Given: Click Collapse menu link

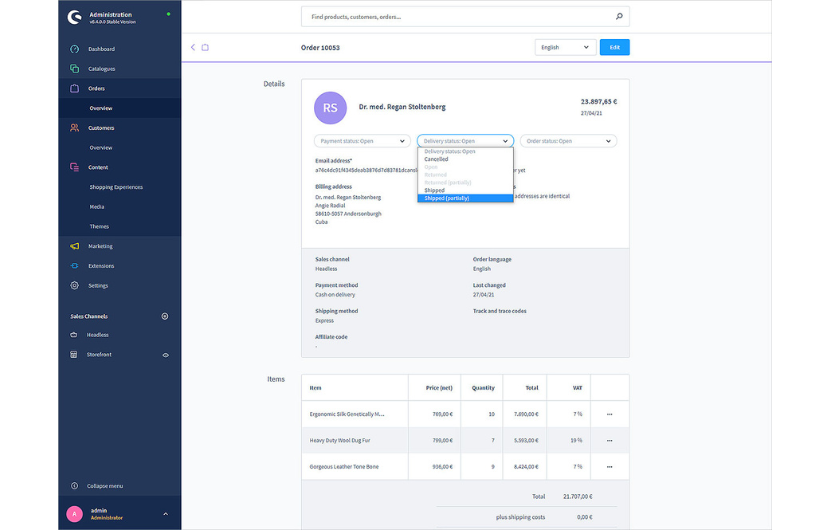Looking at the screenshot, I should 105,486.
